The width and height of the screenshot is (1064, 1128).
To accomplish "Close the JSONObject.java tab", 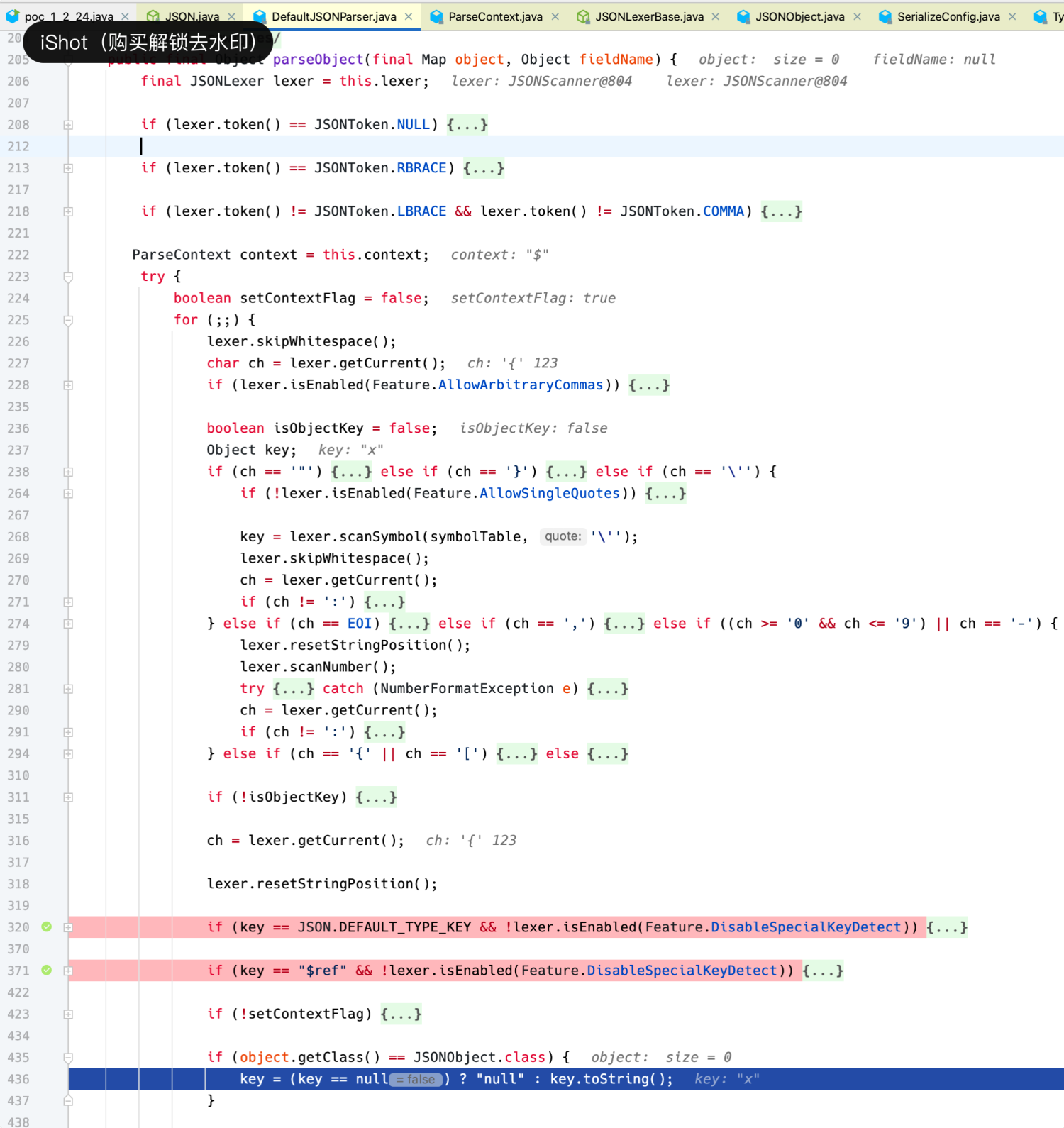I will pos(858,16).
